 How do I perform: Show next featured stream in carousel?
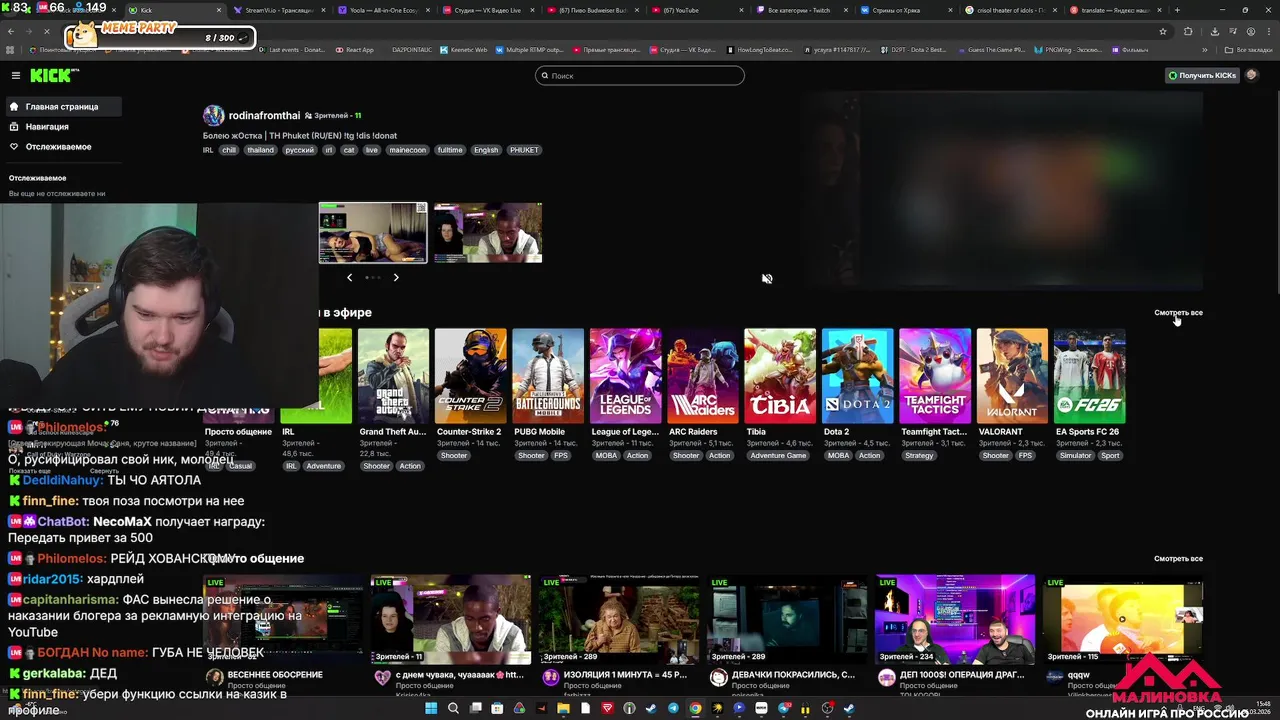click(x=396, y=277)
